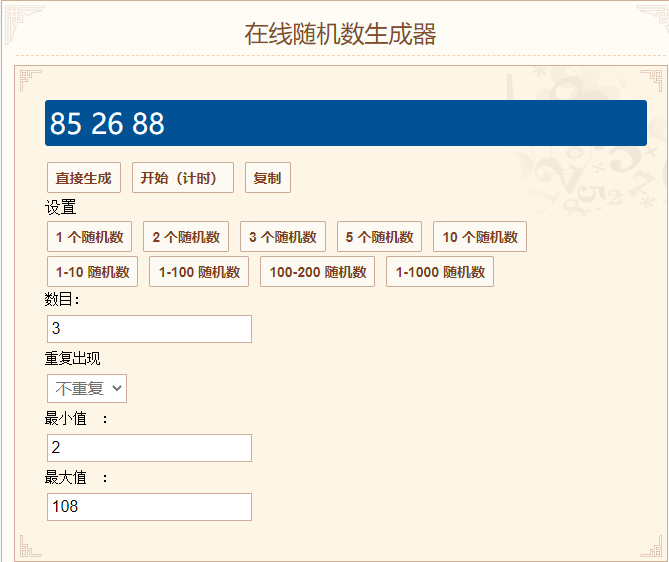This screenshot has height=562, width=669.
Task: Set range with 100-200 随机数
Action: coord(317,271)
